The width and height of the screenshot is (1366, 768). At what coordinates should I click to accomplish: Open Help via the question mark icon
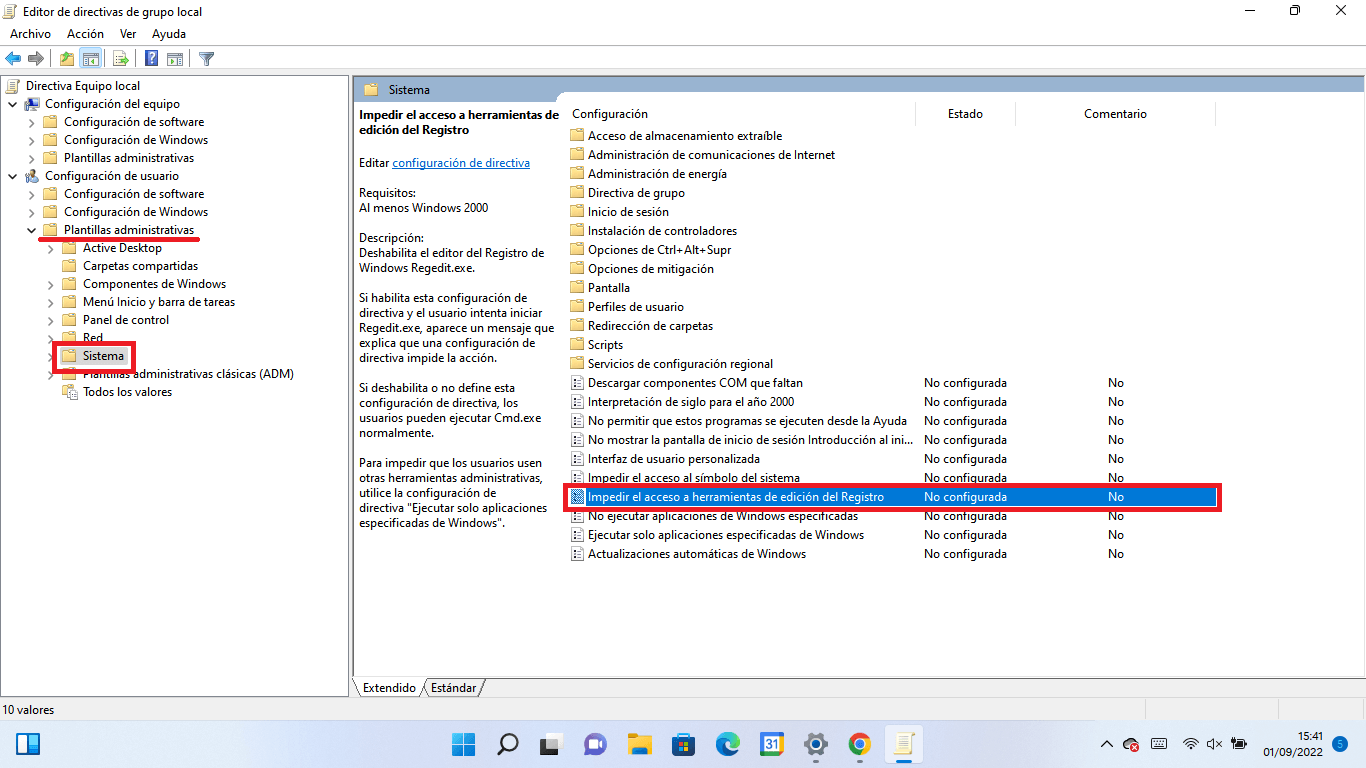(152, 59)
